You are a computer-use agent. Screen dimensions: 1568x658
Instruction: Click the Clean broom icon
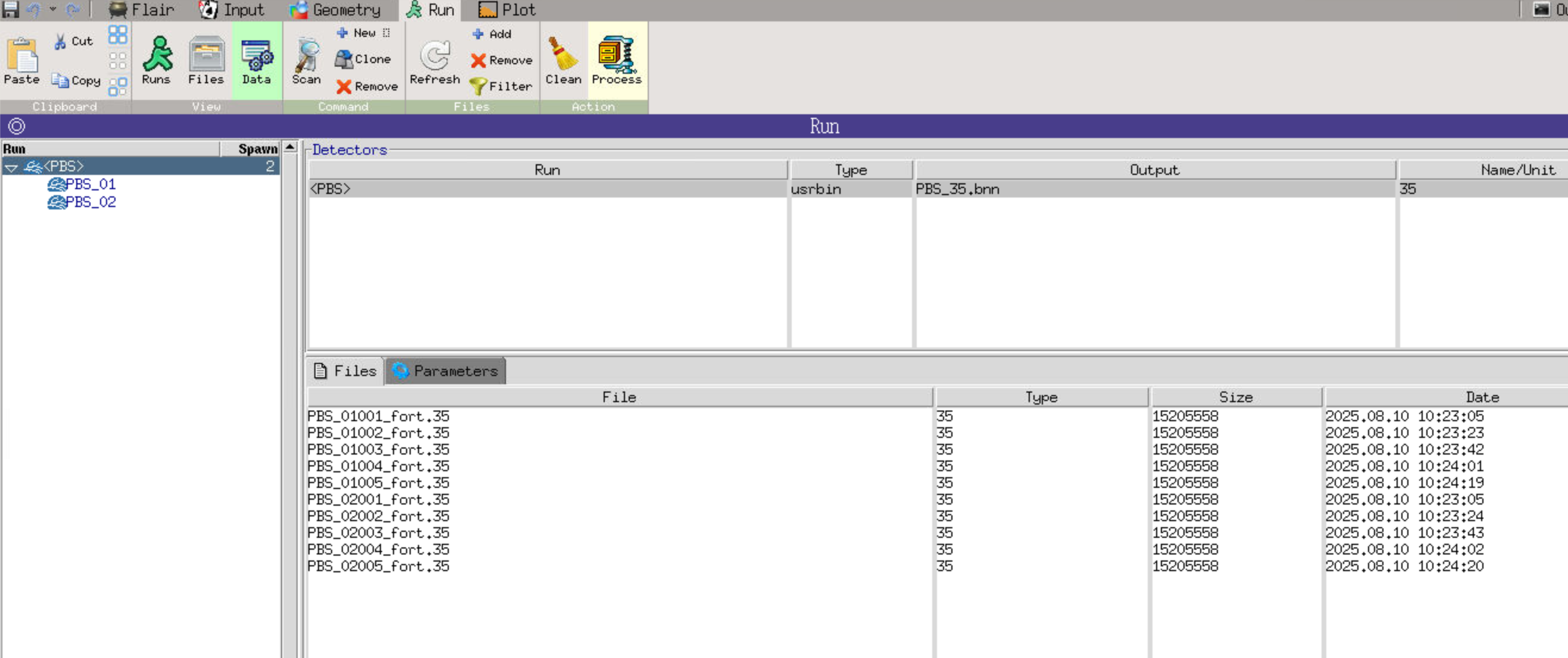tap(563, 60)
